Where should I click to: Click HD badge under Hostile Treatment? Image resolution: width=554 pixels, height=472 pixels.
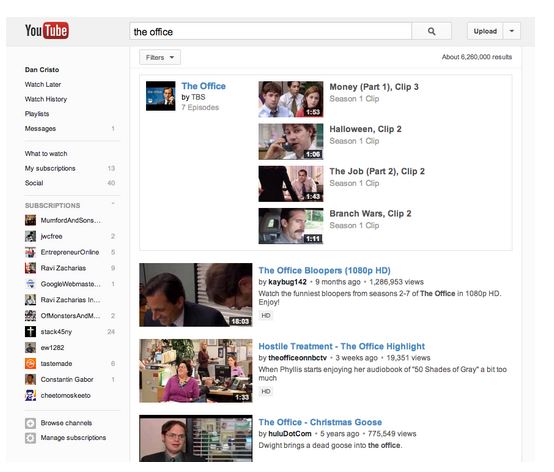[x=266, y=391]
